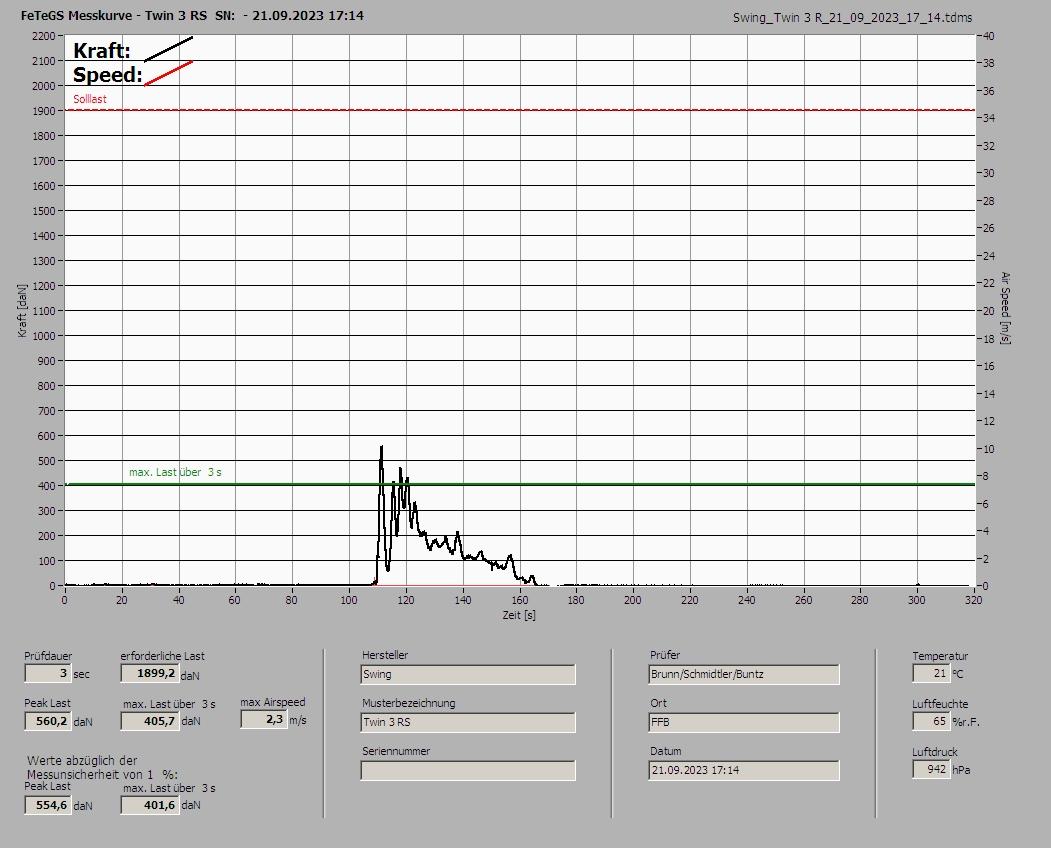This screenshot has height=848, width=1051.
Task: Click the green 'max. Last über 3 s' label
Action: [175, 472]
